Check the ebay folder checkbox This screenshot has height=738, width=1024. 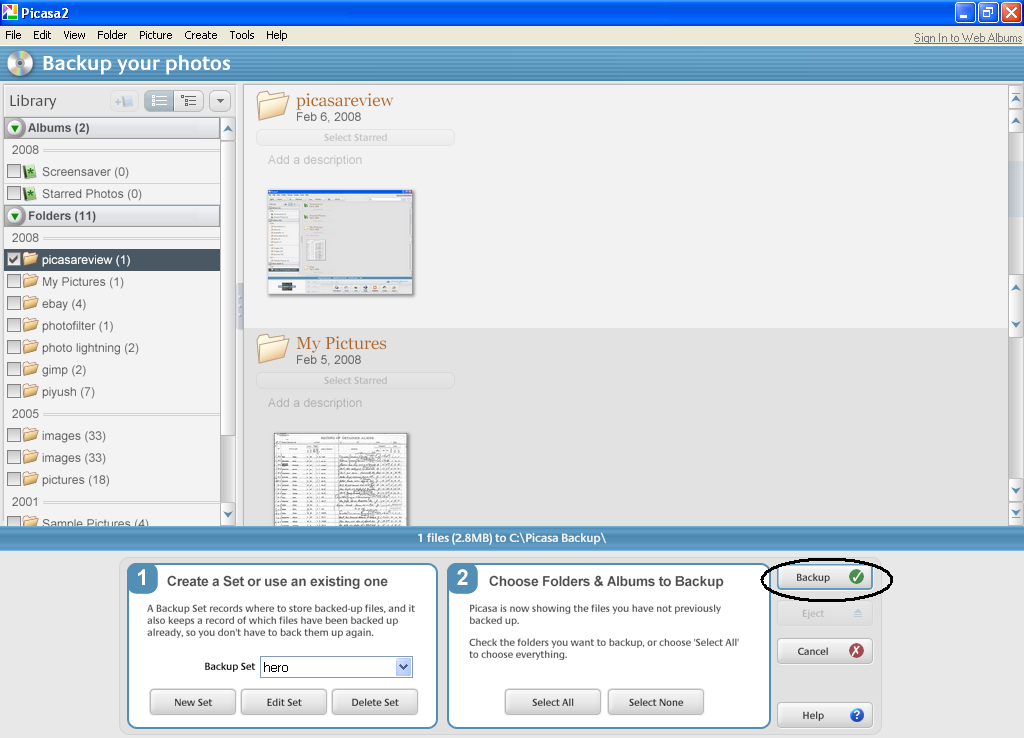pyautogui.click(x=14, y=303)
